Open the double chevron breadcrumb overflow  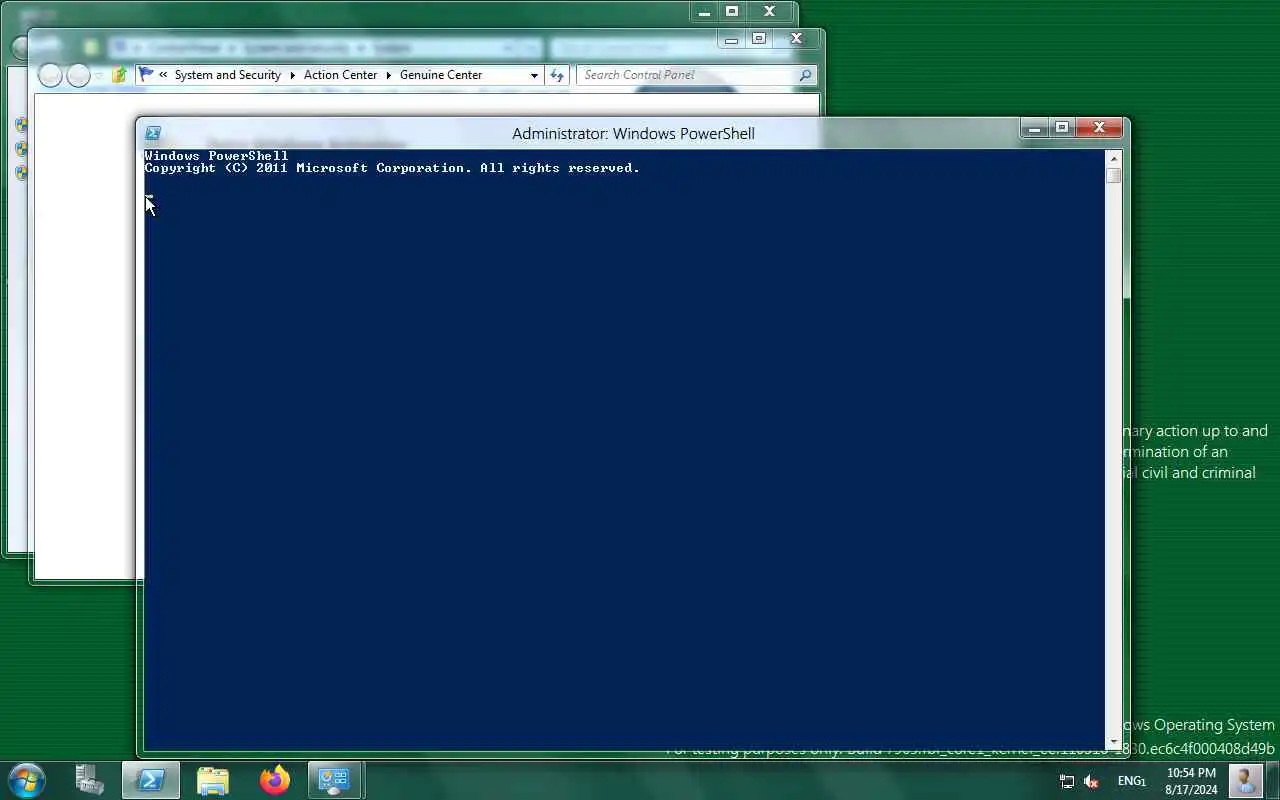point(163,75)
